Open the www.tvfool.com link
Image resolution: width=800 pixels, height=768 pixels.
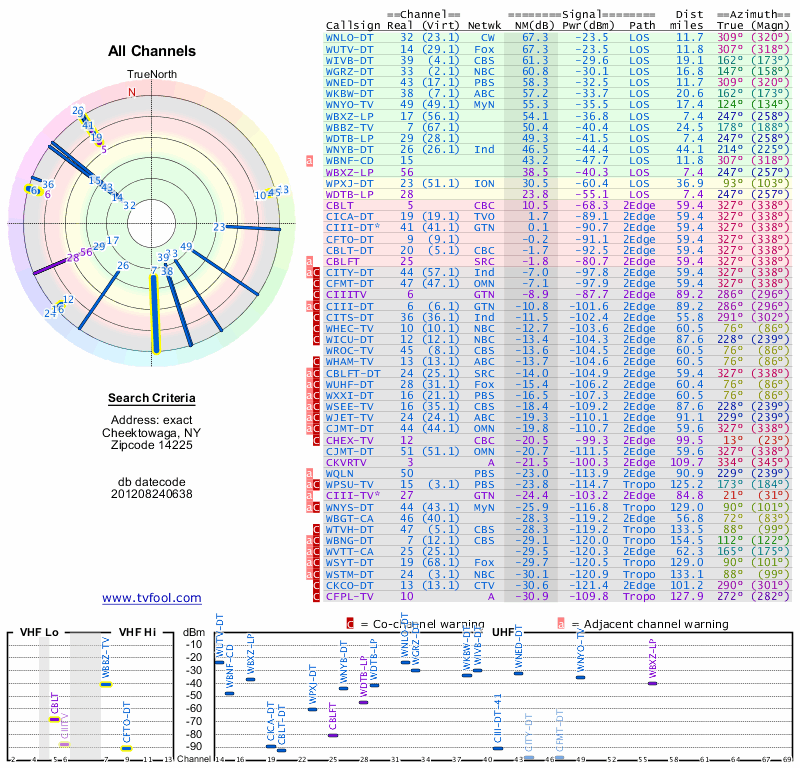(x=152, y=598)
